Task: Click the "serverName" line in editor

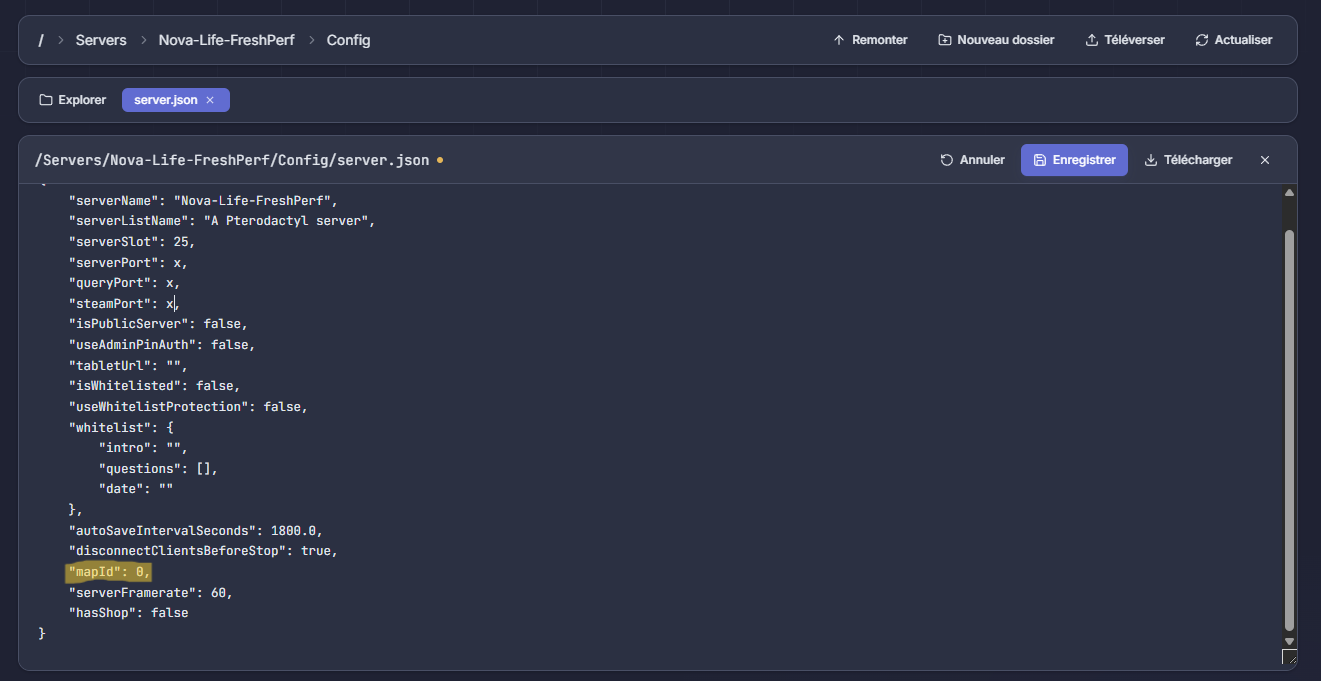Action: tap(203, 200)
